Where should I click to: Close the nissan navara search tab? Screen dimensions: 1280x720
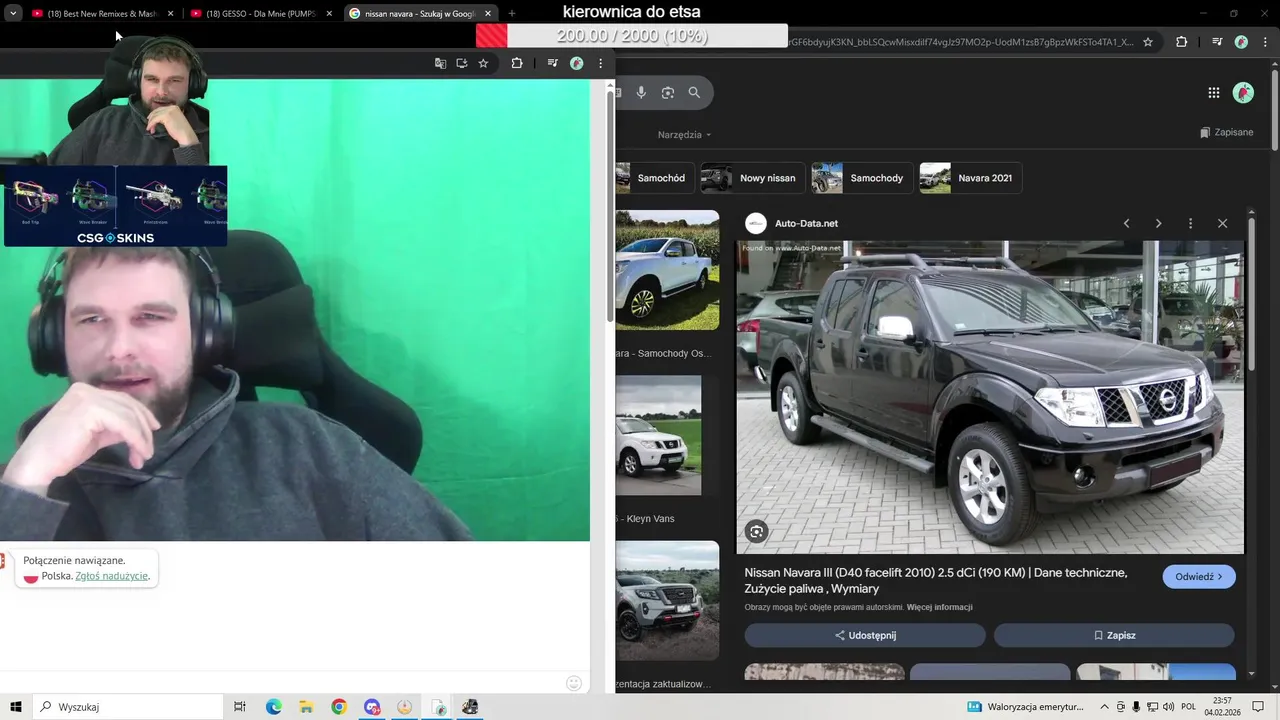[488, 14]
